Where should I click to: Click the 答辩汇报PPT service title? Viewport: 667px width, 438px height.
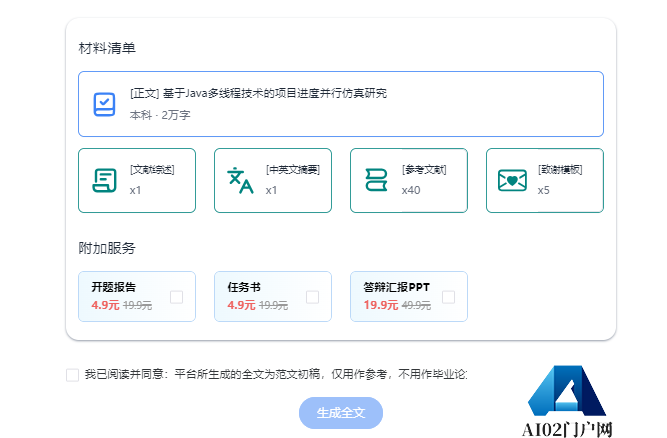click(396, 287)
